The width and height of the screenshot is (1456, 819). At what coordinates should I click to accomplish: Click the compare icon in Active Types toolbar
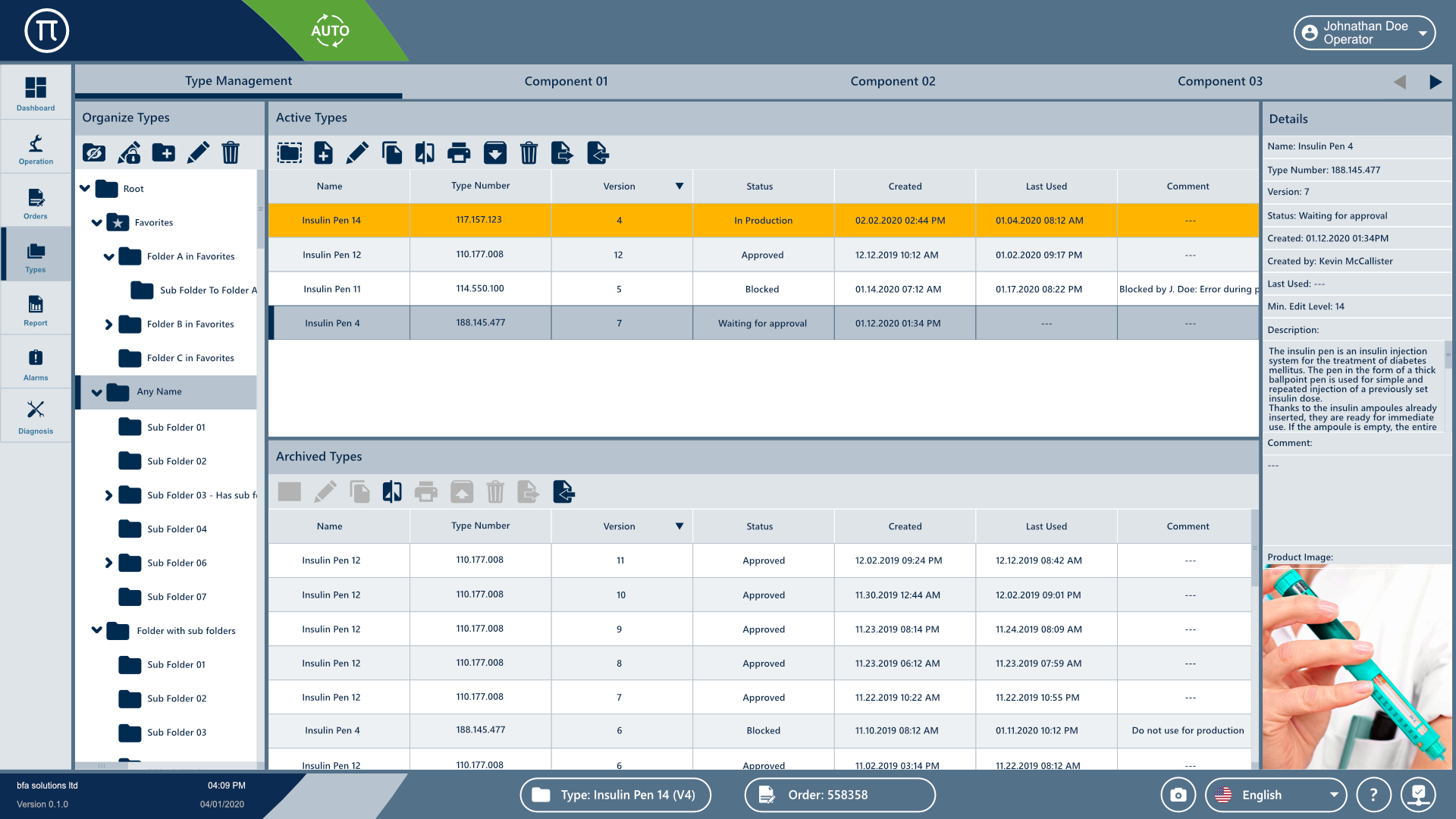coord(425,153)
